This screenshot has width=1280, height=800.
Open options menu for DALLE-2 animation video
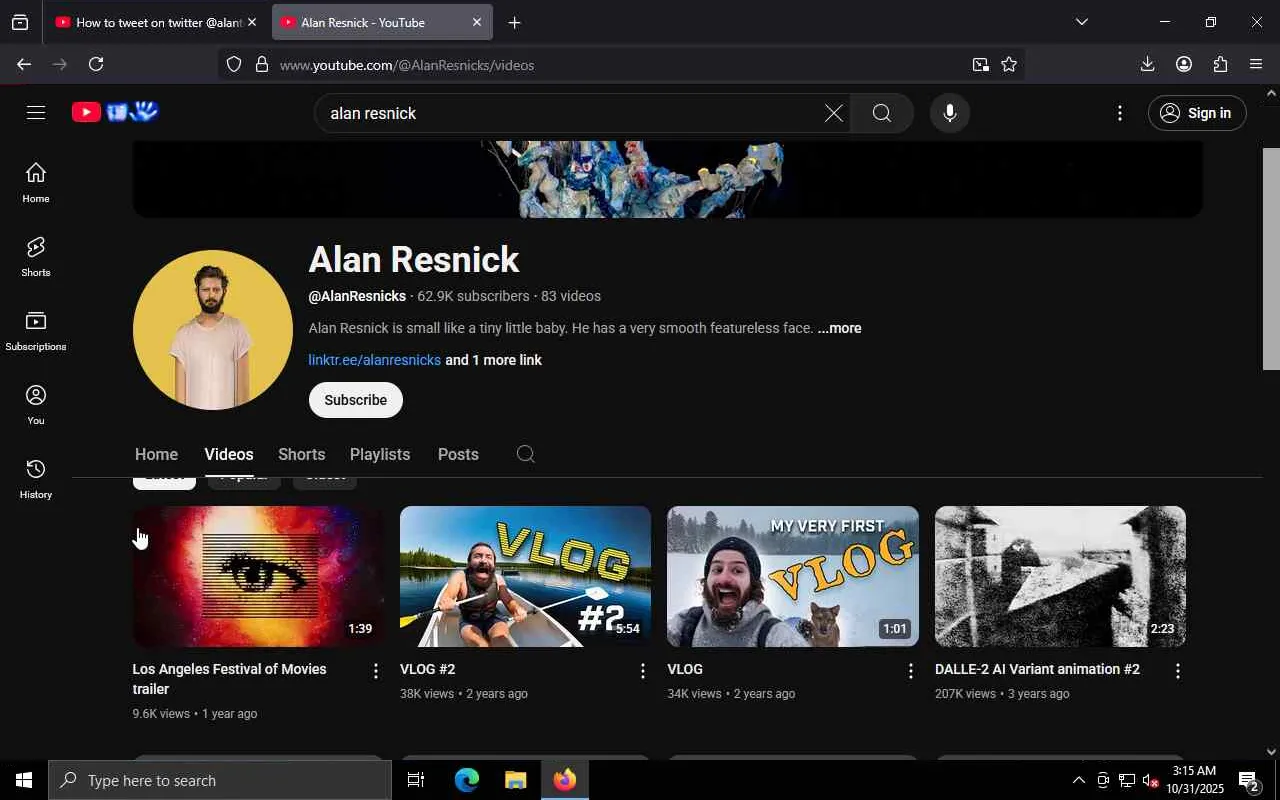pos(1178,671)
